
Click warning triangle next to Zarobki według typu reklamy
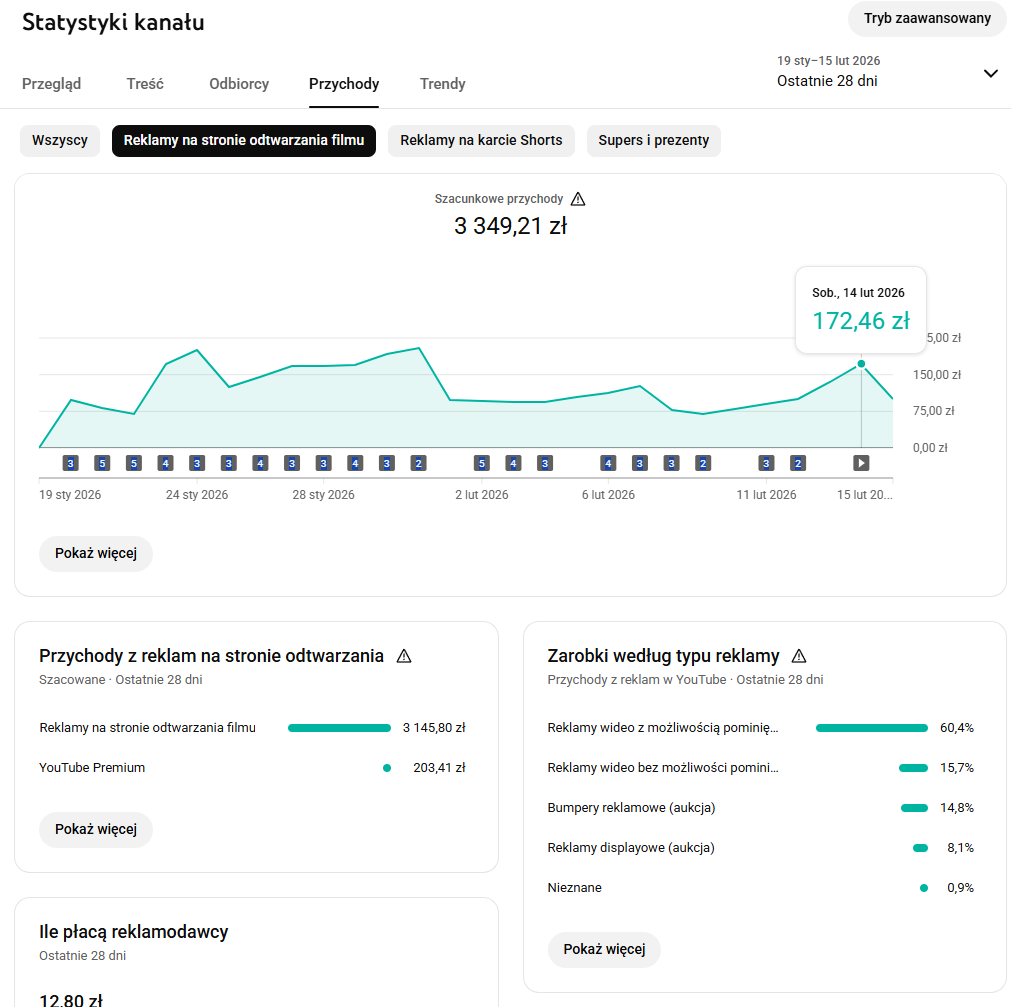click(798, 656)
